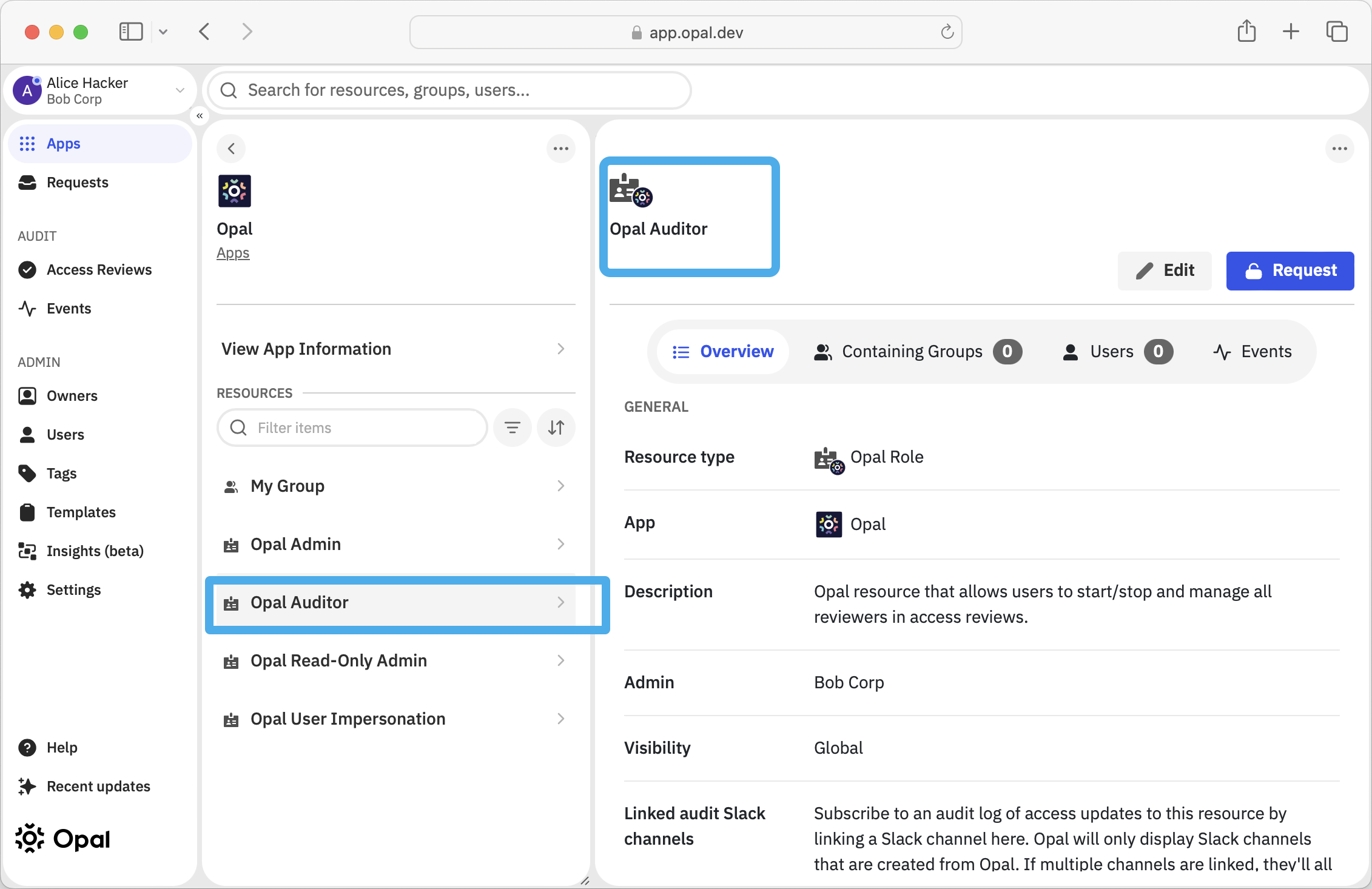Click the Settings gear icon
Viewport: 1372px width, 889px height.
[27, 590]
